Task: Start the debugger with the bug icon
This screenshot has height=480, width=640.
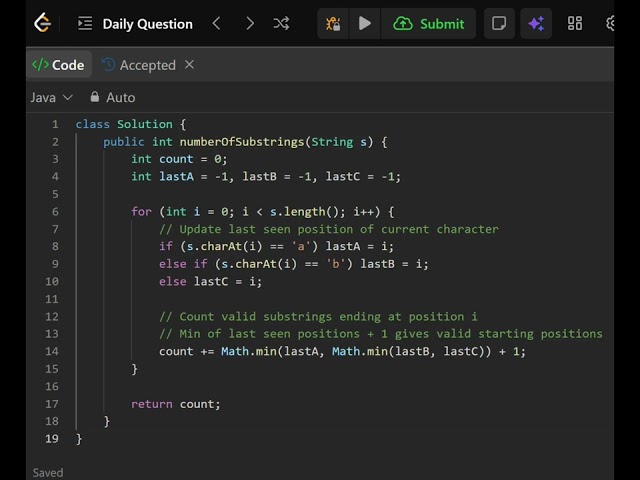Action: (x=333, y=24)
